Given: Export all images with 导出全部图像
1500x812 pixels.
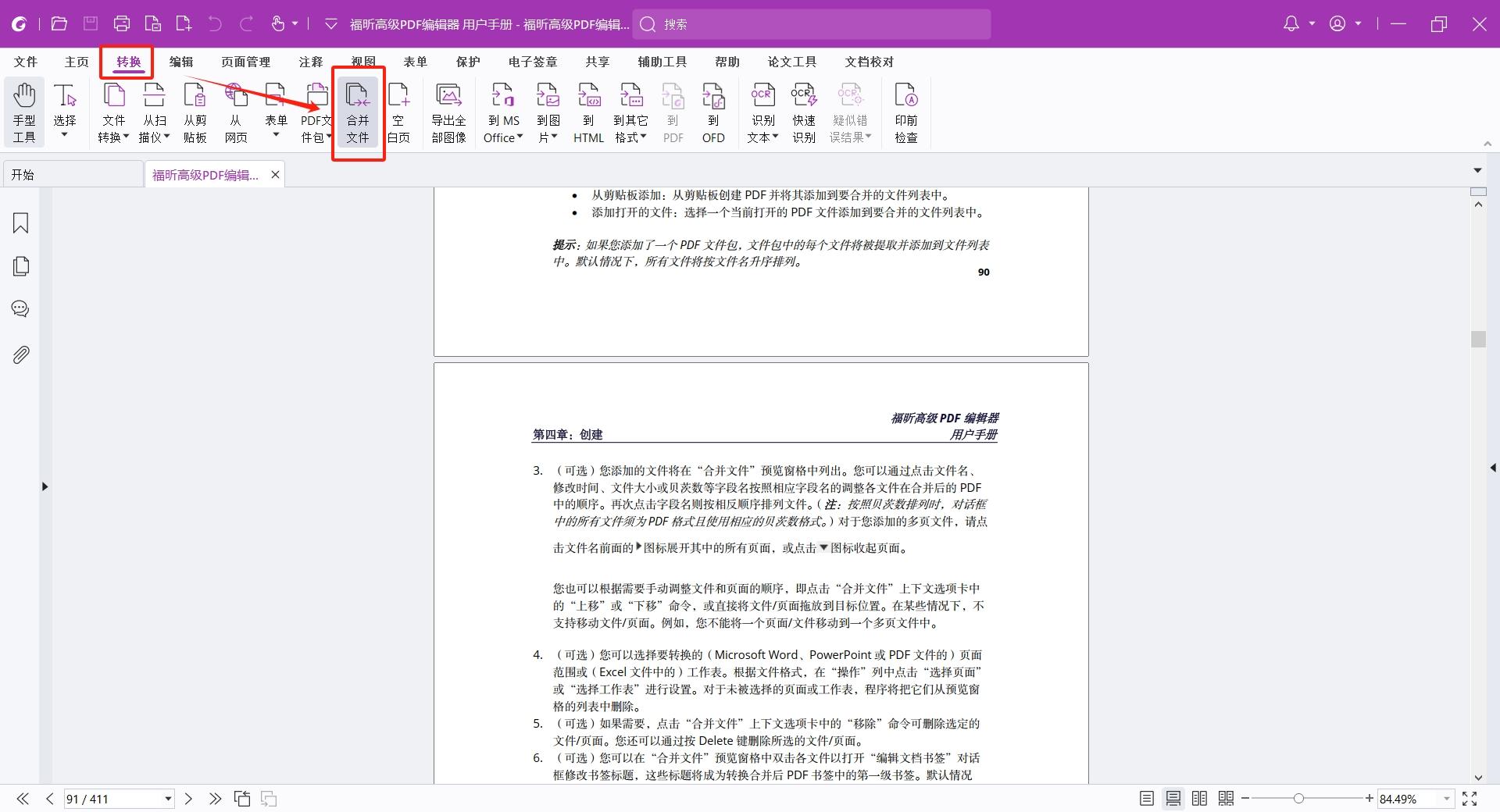Looking at the screenshot, I should click(x=448, y=112).
